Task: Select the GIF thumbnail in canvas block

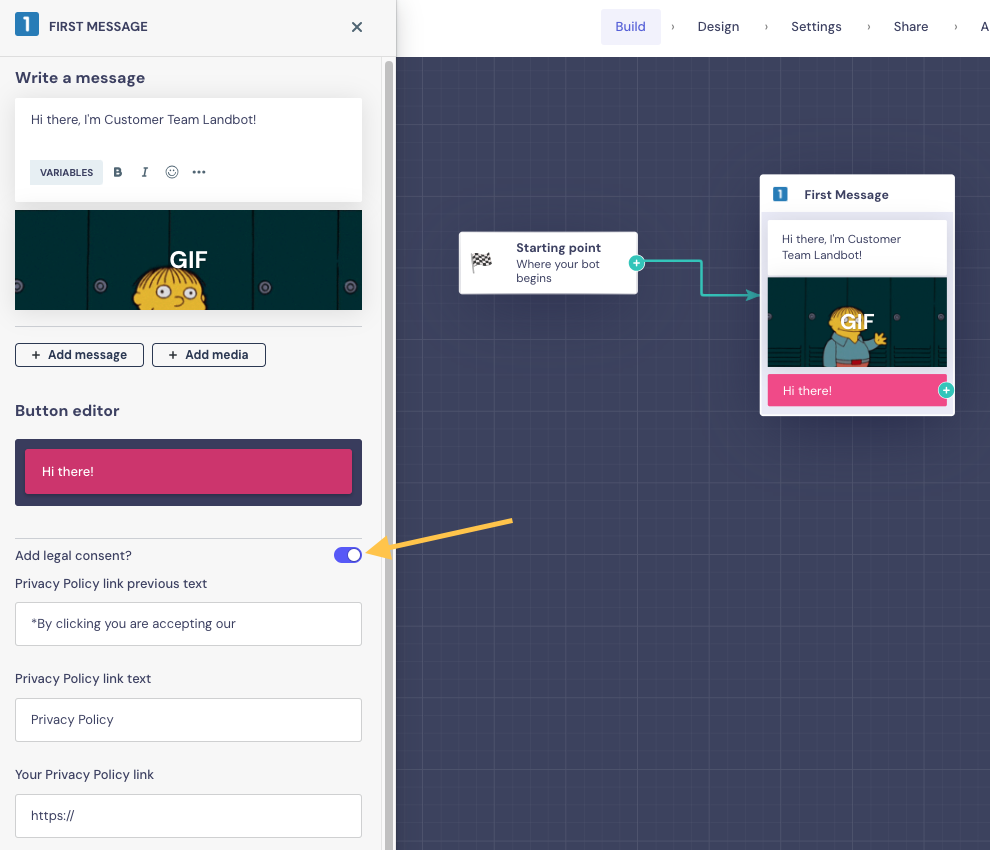Action: point(857,322)
